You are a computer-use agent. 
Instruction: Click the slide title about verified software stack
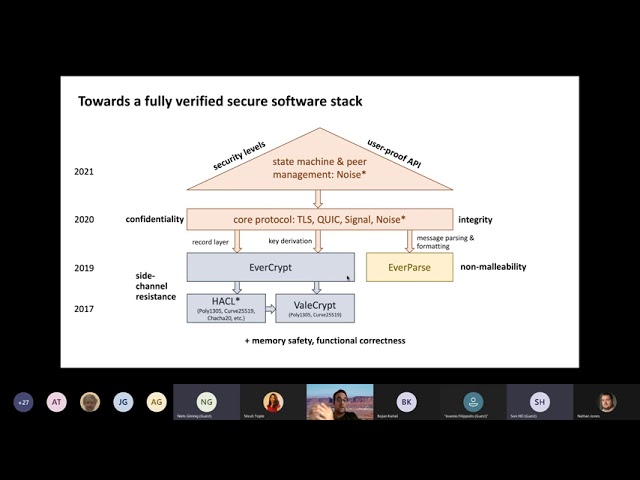pos(220,101)
